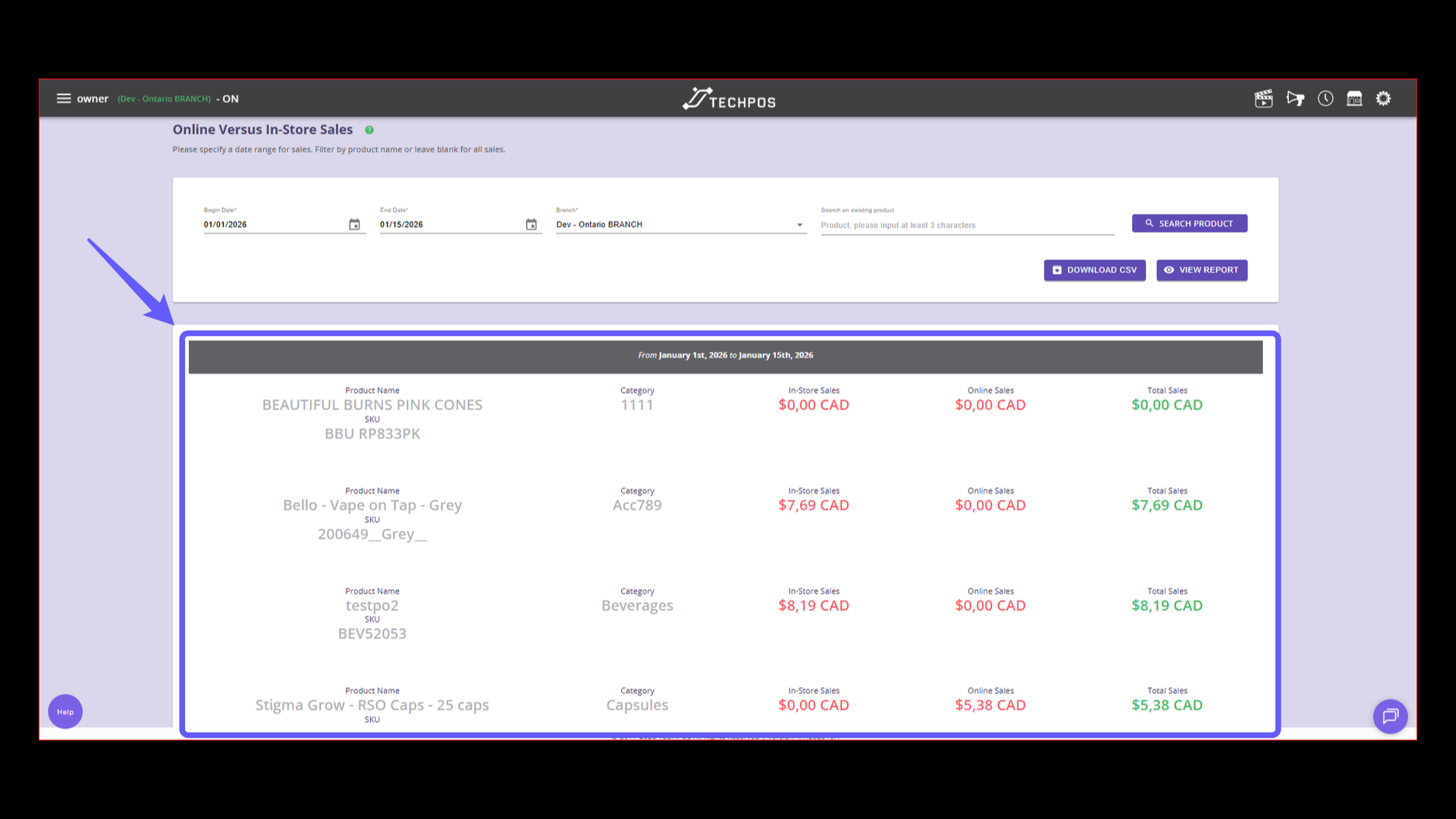Image resolution: width=1456 pixels, height=819 pixels.
Task: Click the owner account label
Action: click(93, 99)
